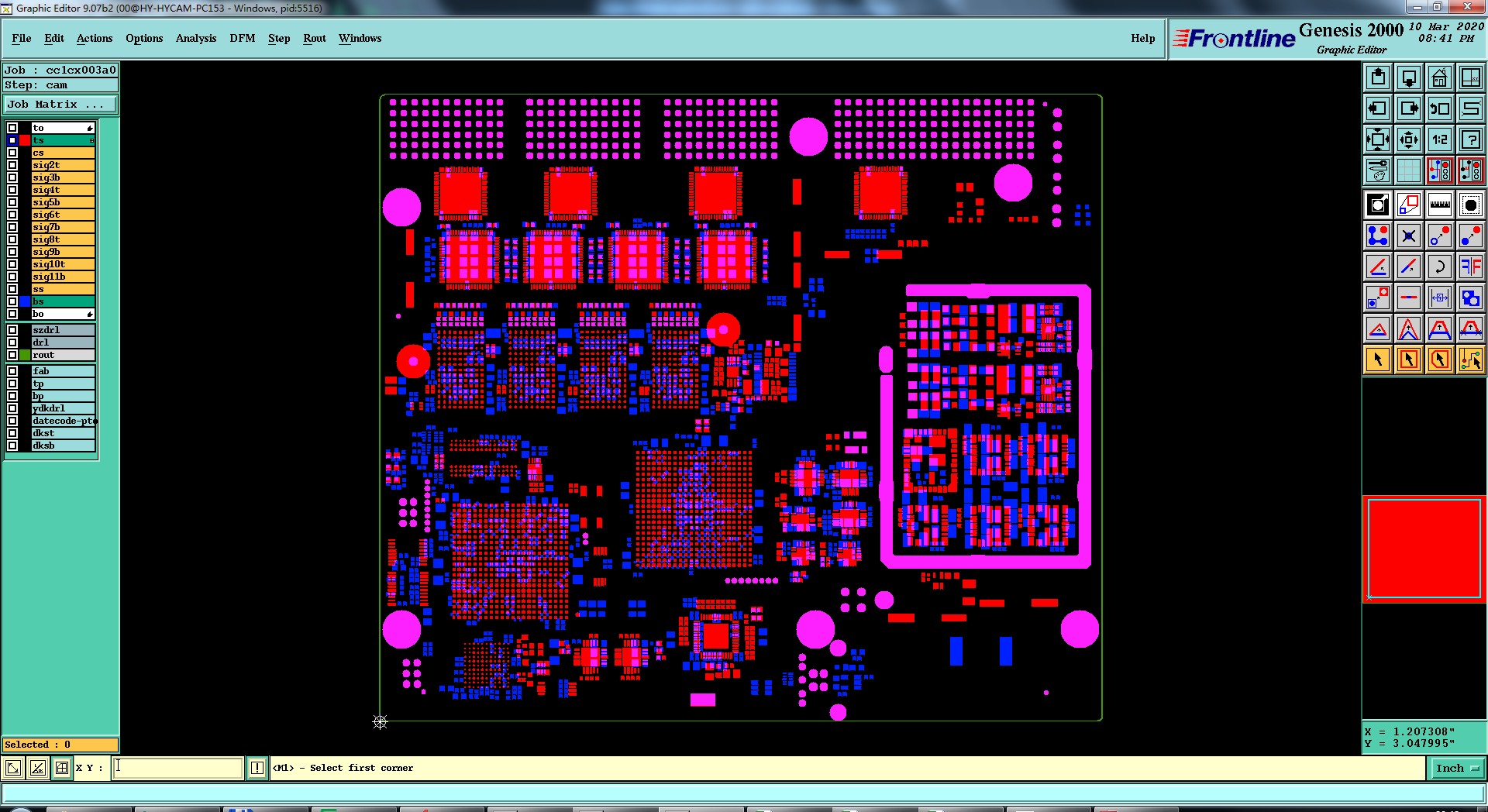Select the ruler measure tool

[1440, 205]
